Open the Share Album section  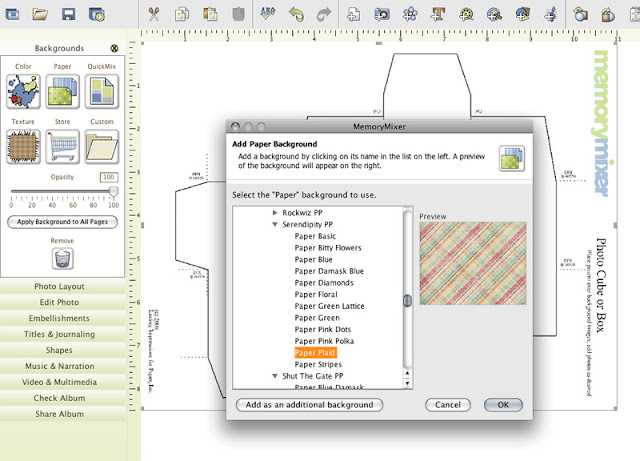[x=62, y=414]
